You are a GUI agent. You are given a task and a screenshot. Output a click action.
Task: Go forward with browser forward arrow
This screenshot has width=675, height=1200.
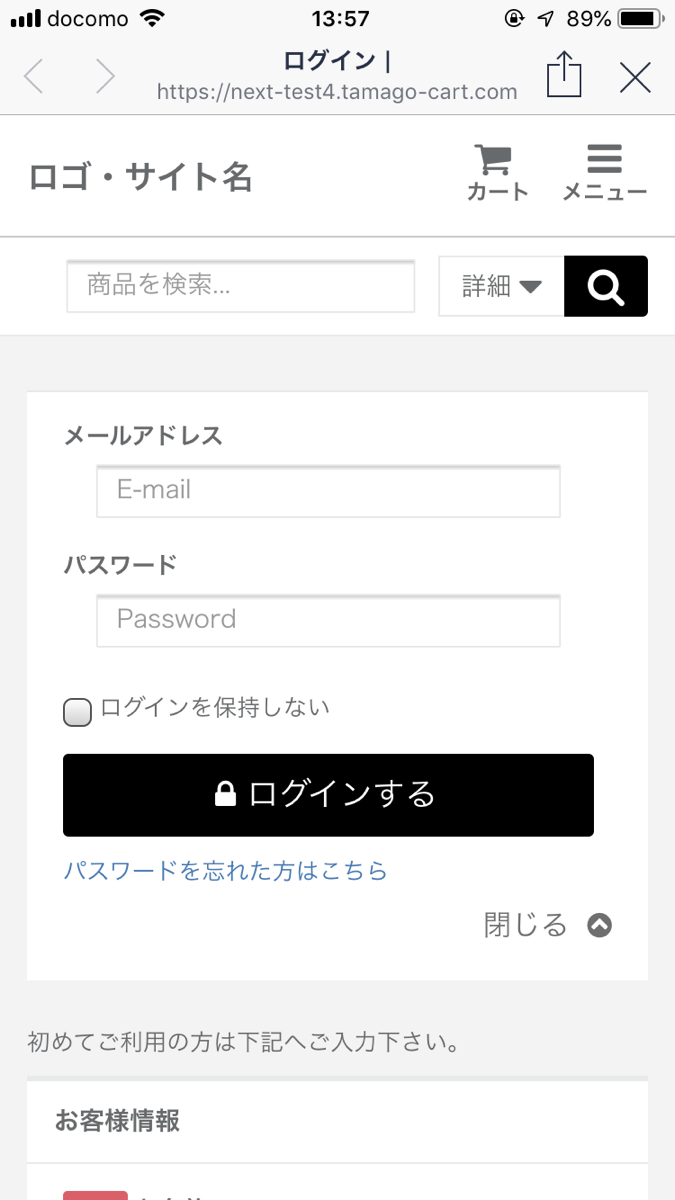point(105,76)
